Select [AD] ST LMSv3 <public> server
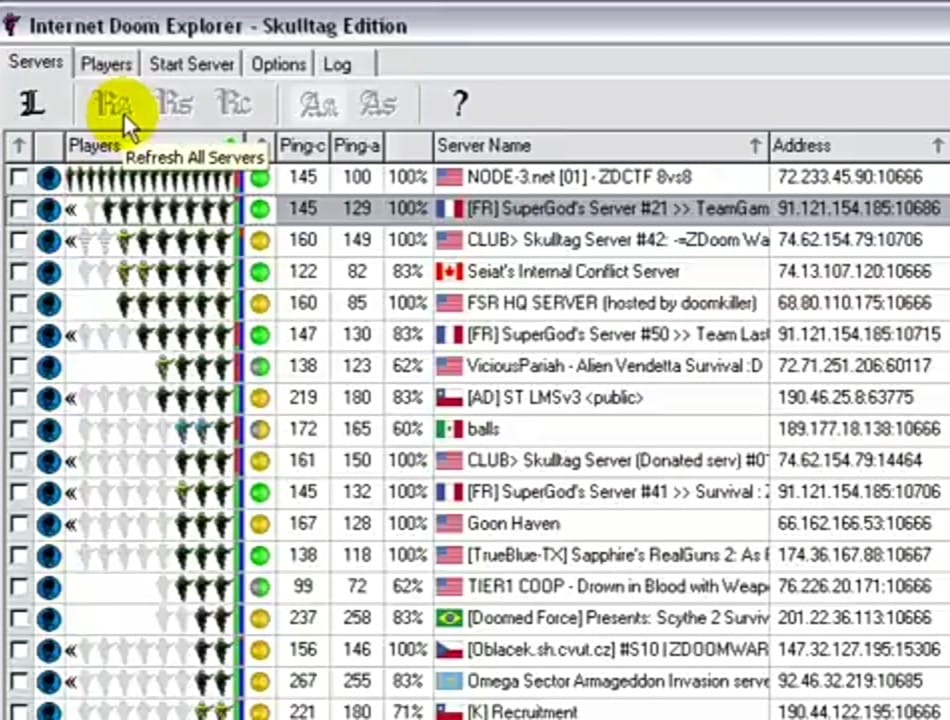 point(554,398)
